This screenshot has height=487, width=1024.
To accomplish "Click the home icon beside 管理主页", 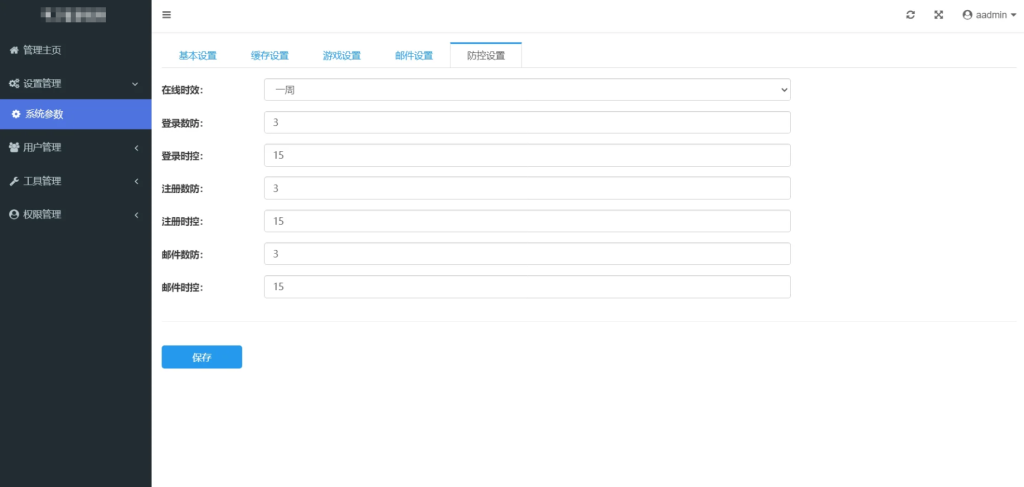I will click(x=14, y=50).
